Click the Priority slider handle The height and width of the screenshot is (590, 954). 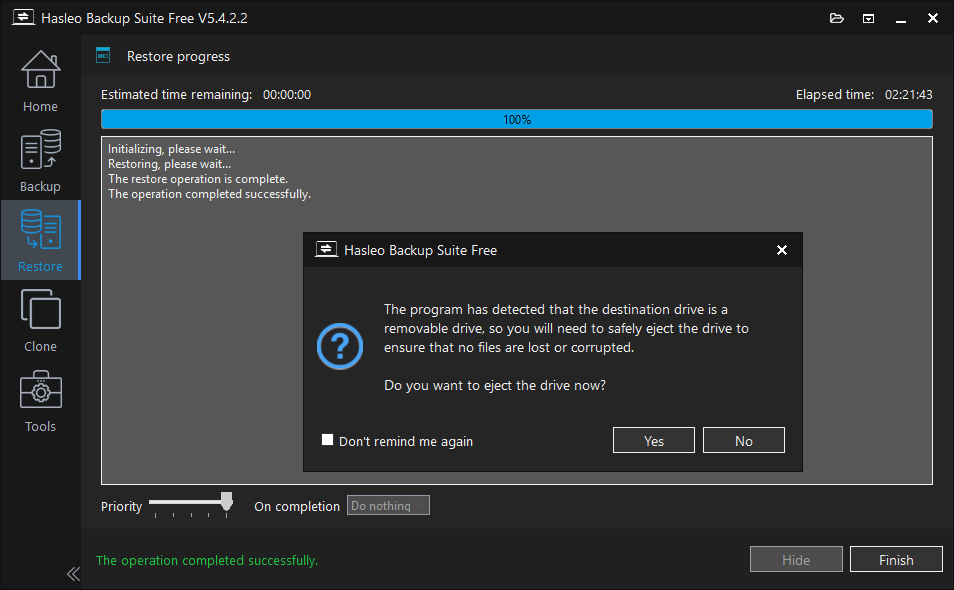226,502
